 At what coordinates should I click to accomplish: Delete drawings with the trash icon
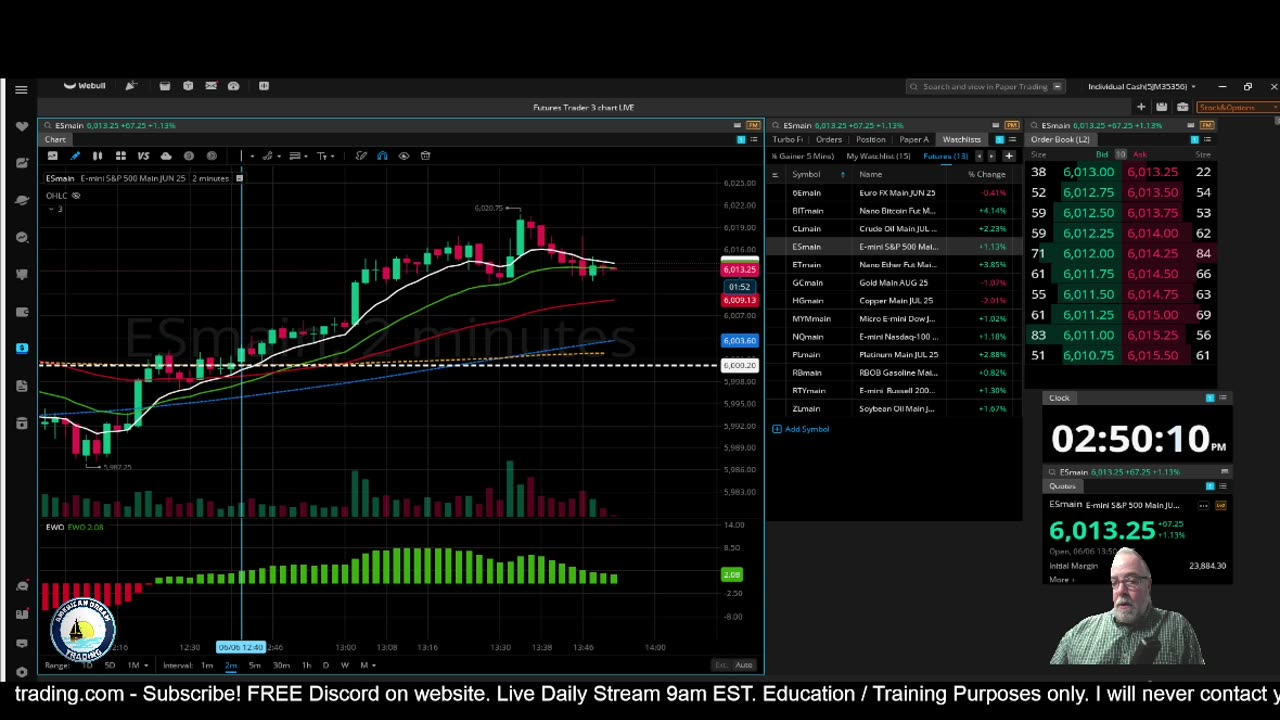pyautogui.click(x=426, y=156)
